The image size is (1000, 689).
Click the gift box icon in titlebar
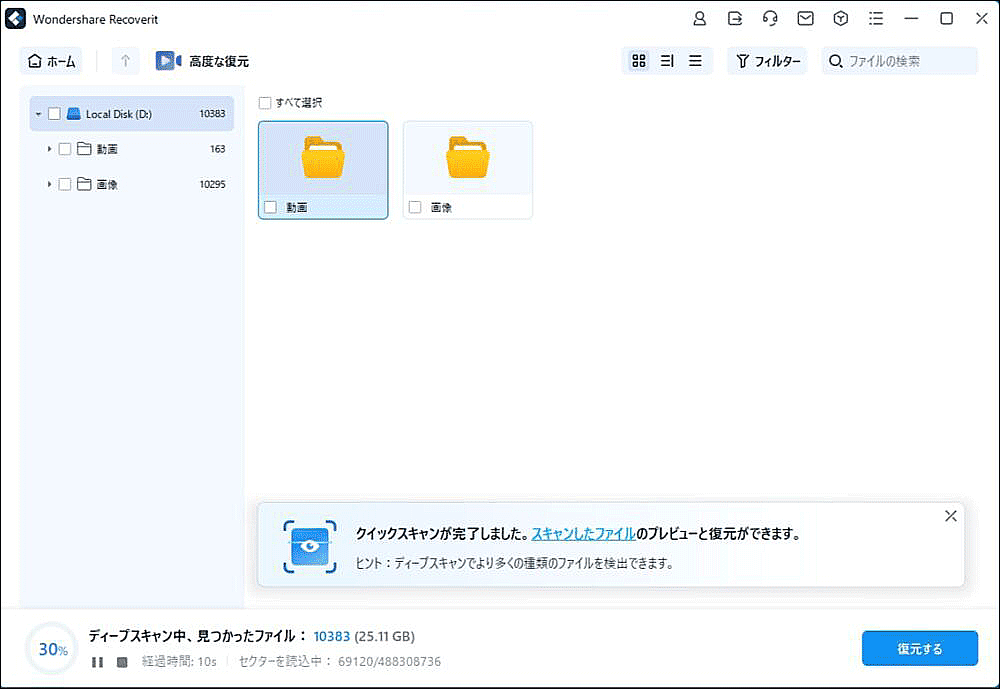tap(841, 19)
